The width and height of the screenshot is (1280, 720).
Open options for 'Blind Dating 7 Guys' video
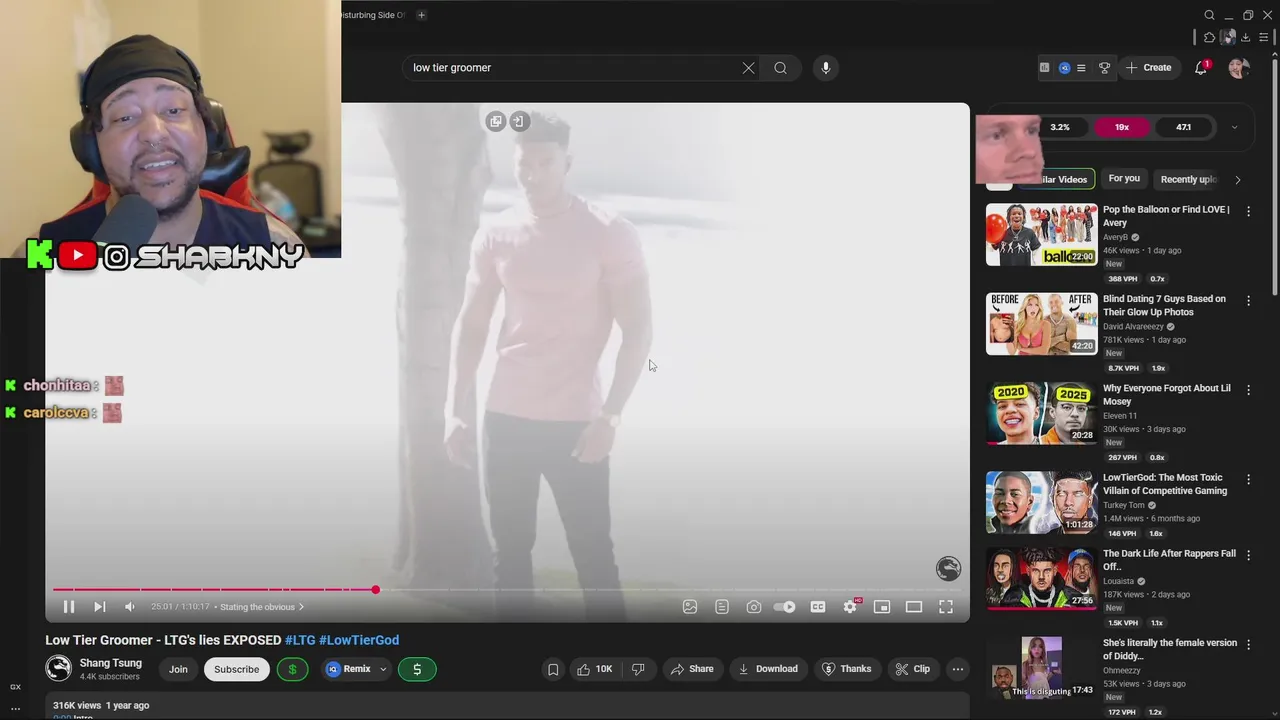[x=1248, y=300]
